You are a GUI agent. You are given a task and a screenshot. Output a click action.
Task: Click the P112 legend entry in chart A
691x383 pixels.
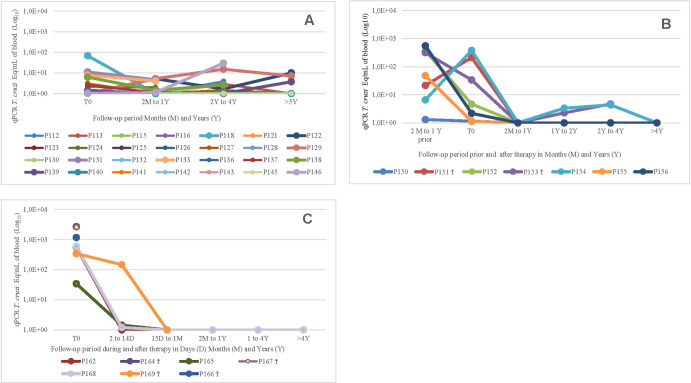click(x=41, y=135)
